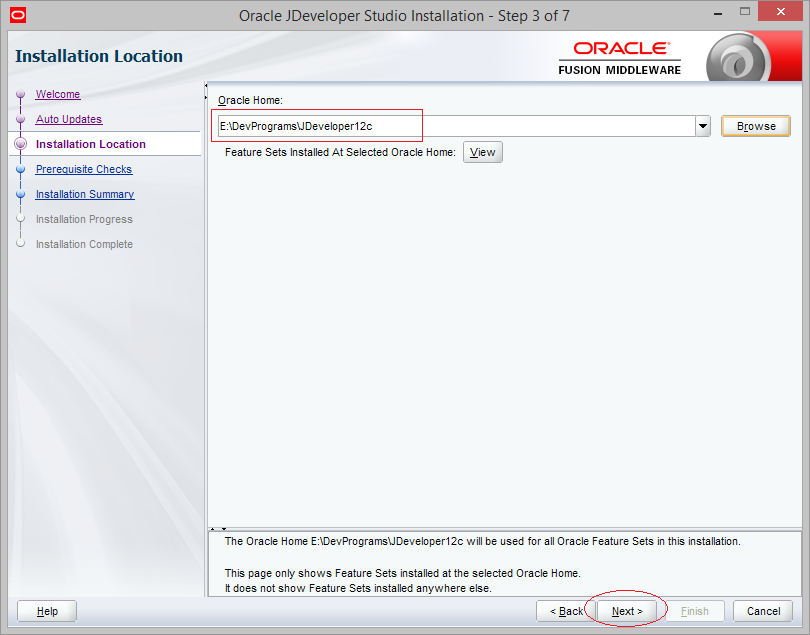This screenshot has height=635, width=810.
Task: Minimize the installer window
Action: (718, 13)
